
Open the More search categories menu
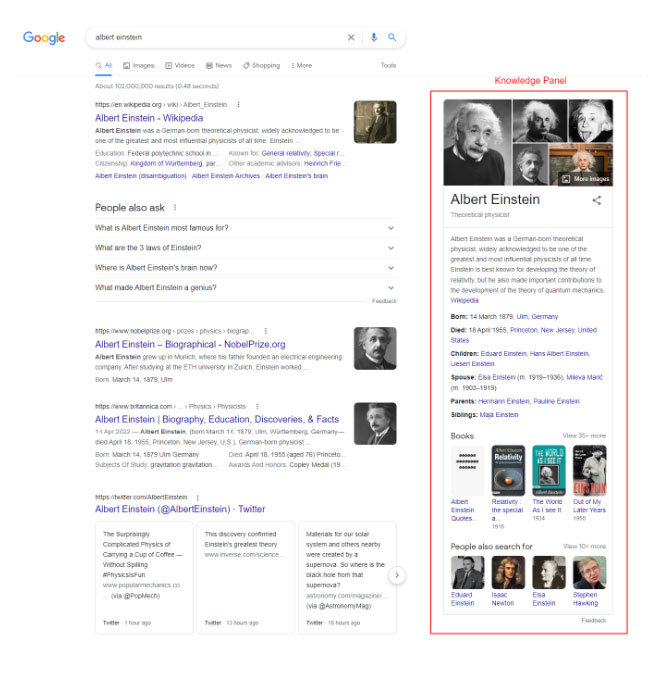pyautogui.click(x=301, y=65)
